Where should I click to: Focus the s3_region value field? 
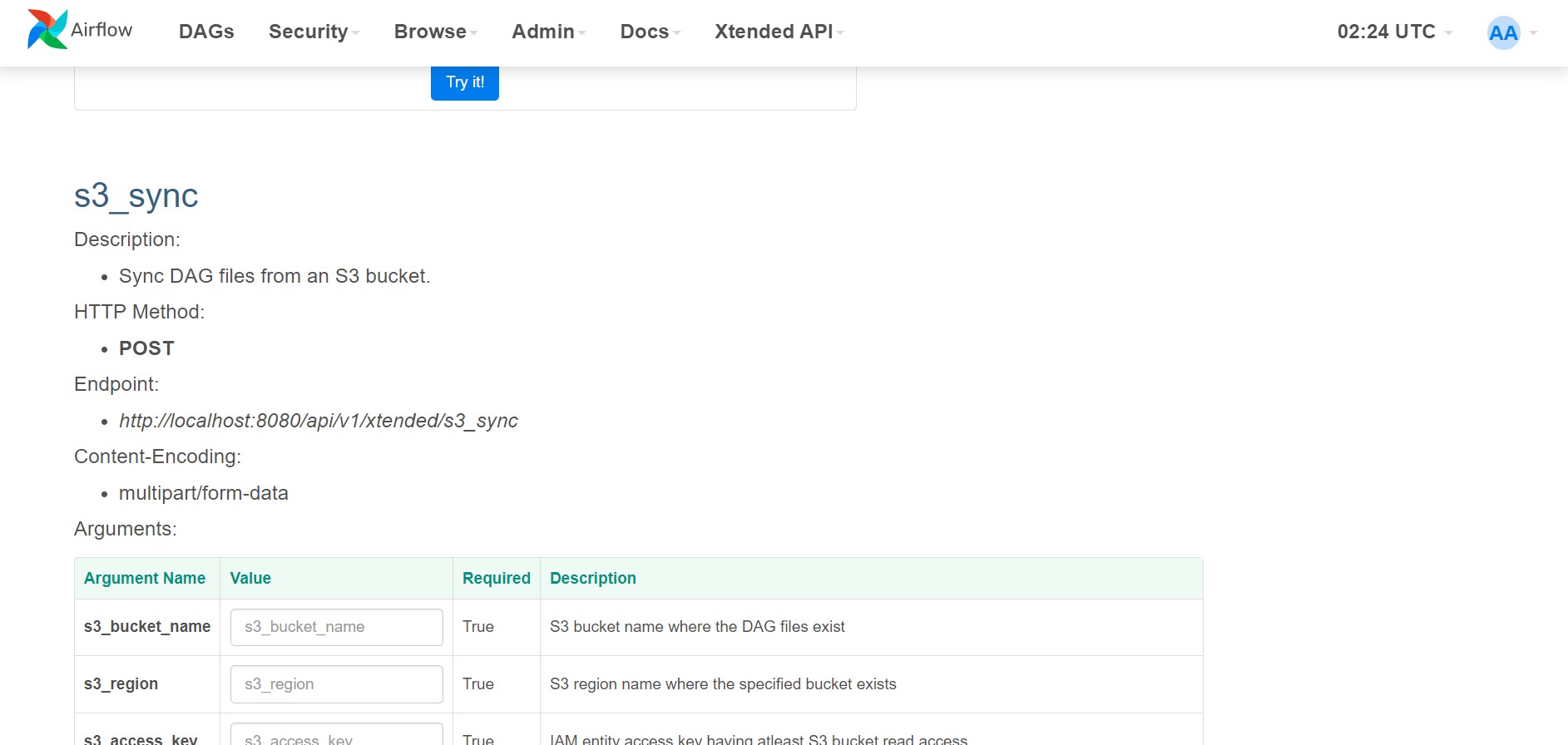click(x=337, y=684)
